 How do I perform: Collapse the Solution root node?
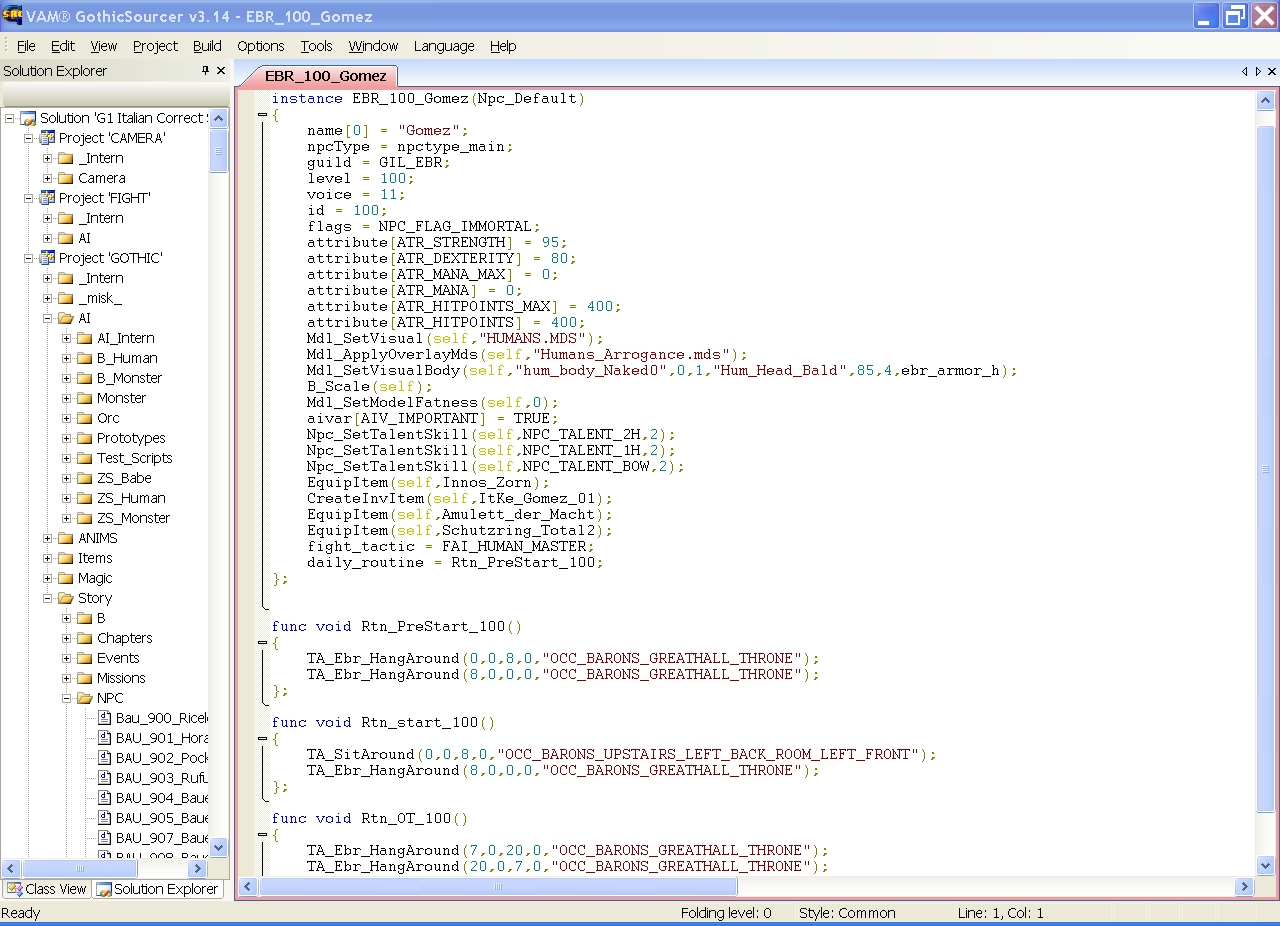[10, 118]
